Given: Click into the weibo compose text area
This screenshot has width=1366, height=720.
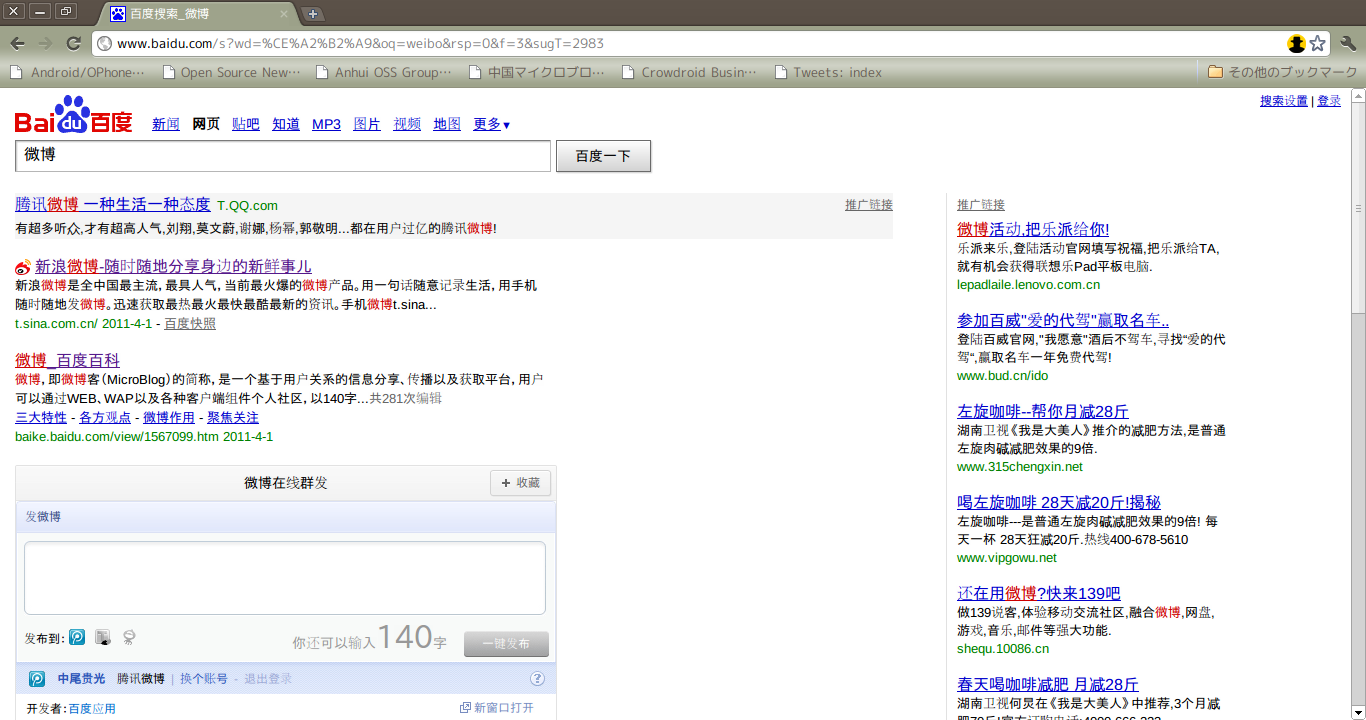Looking at the screenshot, I should 285,578.
